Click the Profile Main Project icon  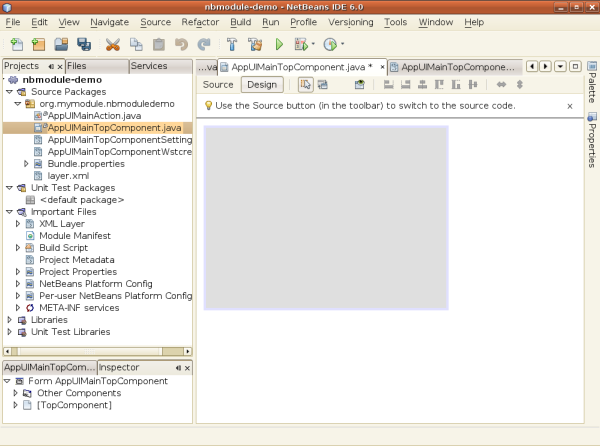coord(330,44)
